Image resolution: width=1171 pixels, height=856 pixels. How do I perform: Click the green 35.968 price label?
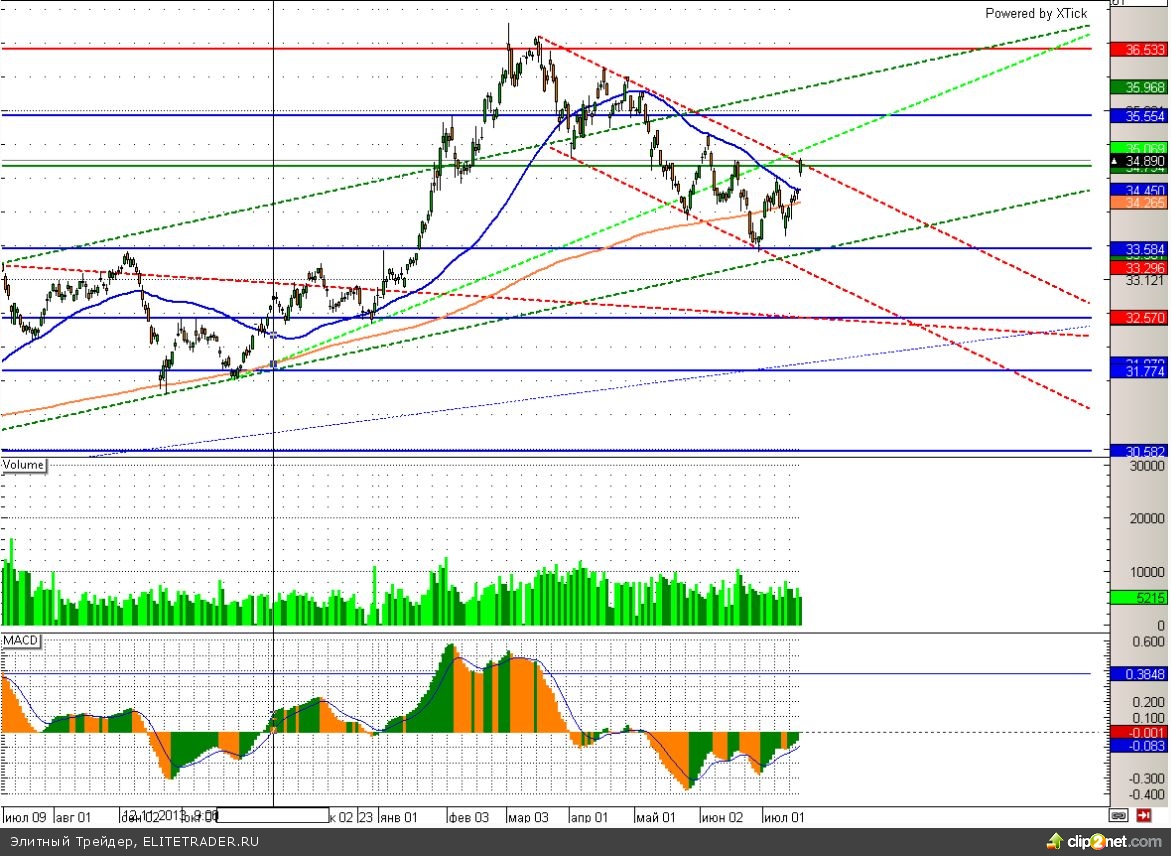click(1138, 87)
